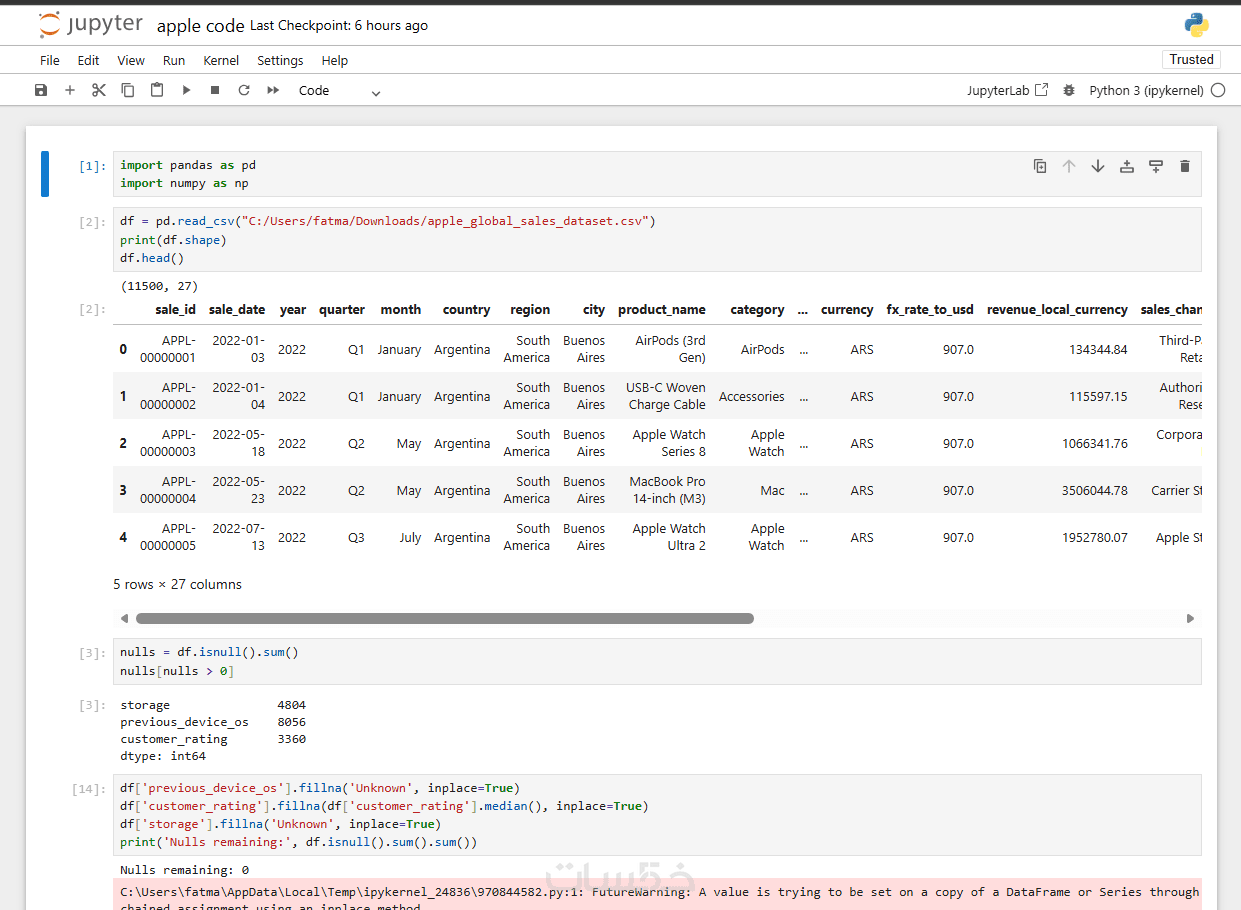This screenshot has width=1241, height=910.
Task: Delete the selected cell with trash icon
Action: [x=1185, y=166]
